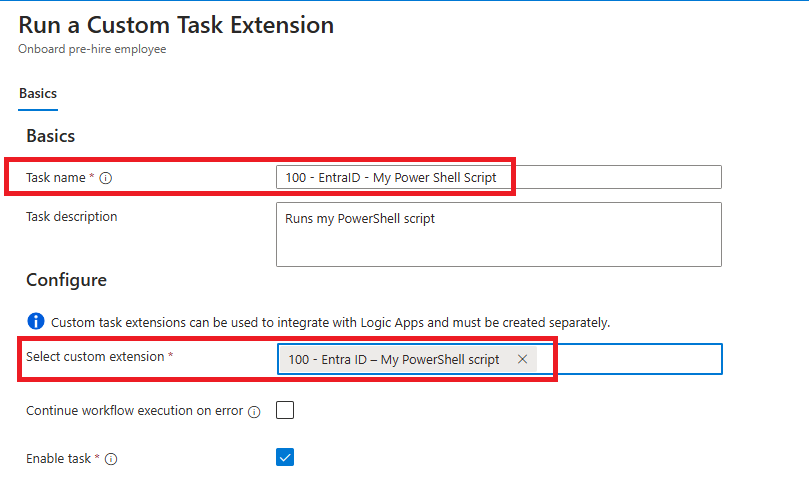Click the 'Configure' section heading
Screen dimensions: 809x484
coord(66,280)
